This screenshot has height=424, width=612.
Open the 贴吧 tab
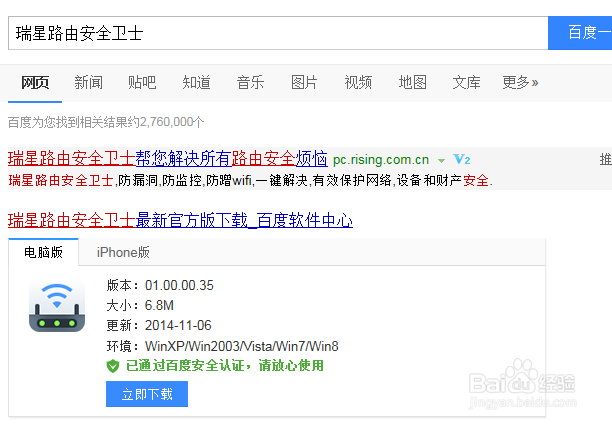pos(142,82)
